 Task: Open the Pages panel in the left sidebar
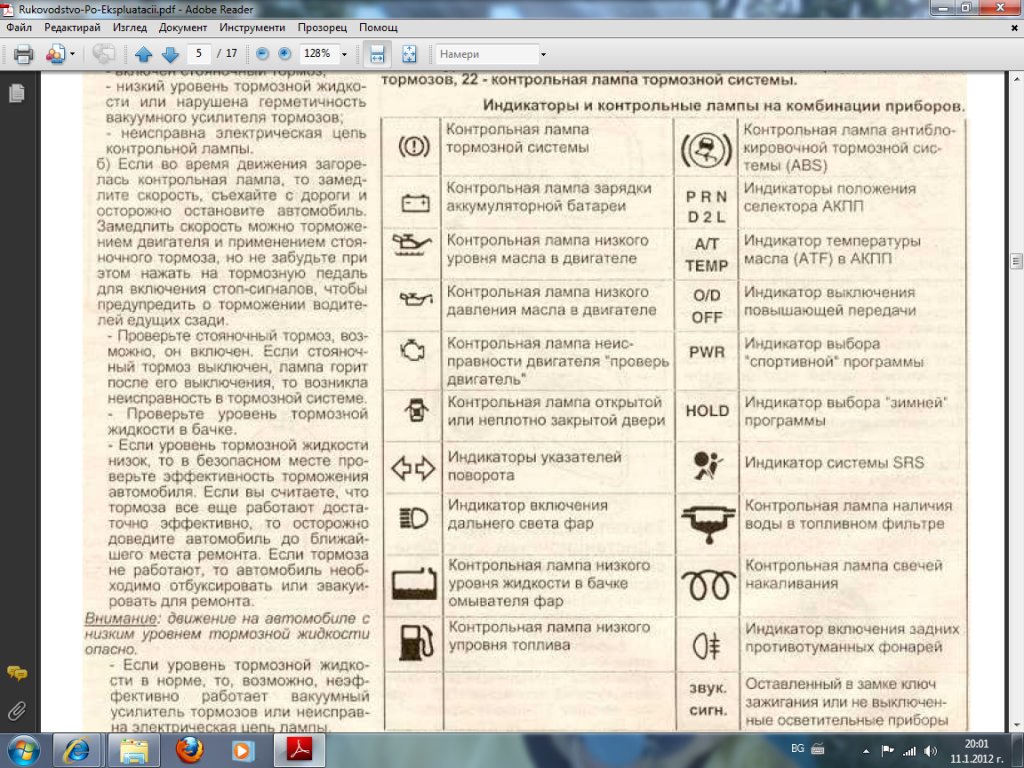[x=16, y=94]
